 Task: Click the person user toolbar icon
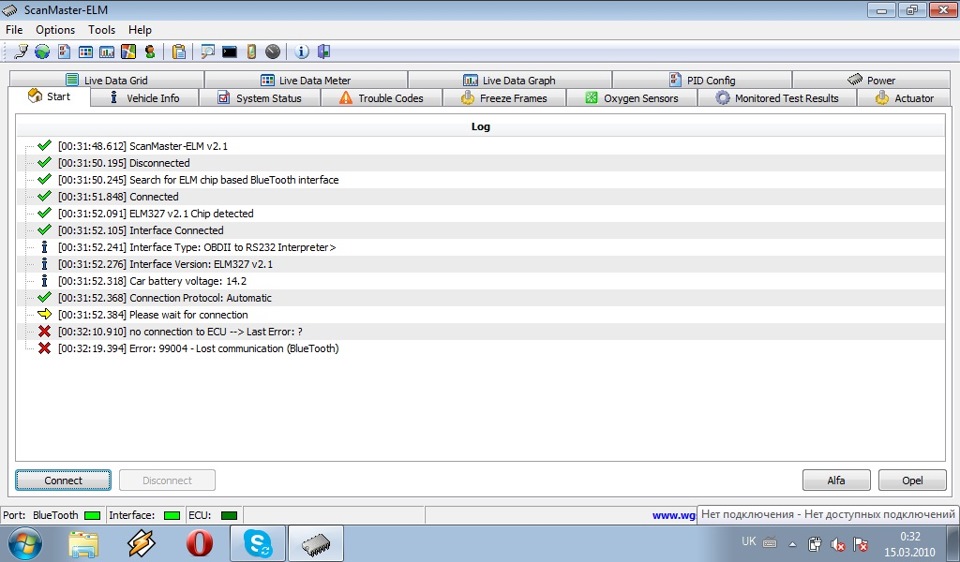(150, 51)
